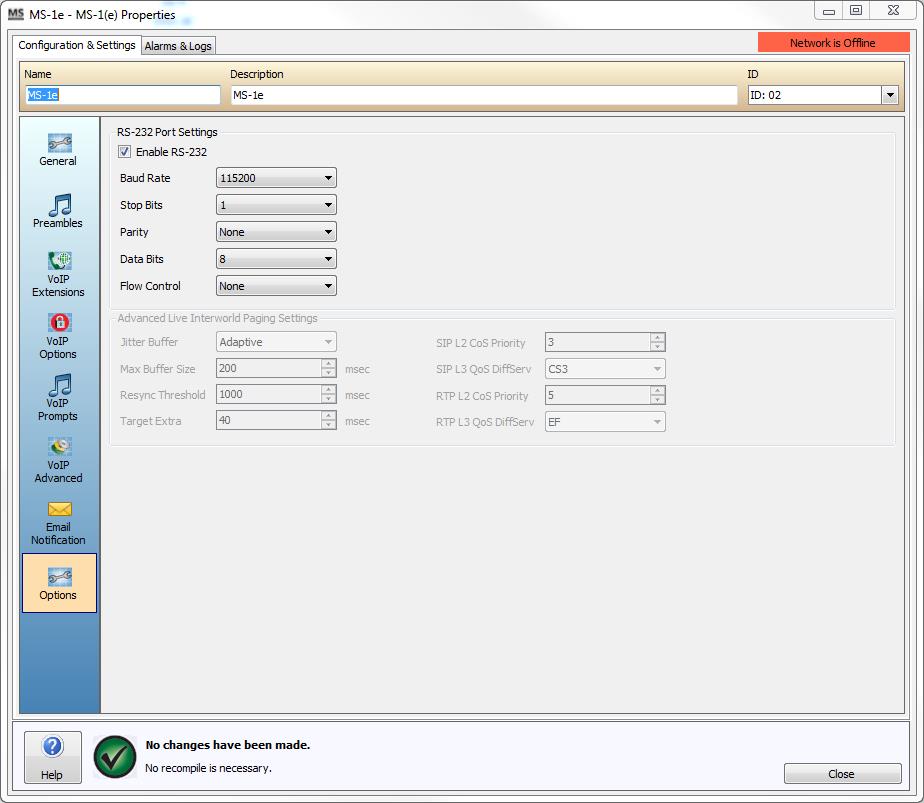Screen dimensions: 924x803
Task: Open the Parity dropdown
Action: click(x=276, y=232)
